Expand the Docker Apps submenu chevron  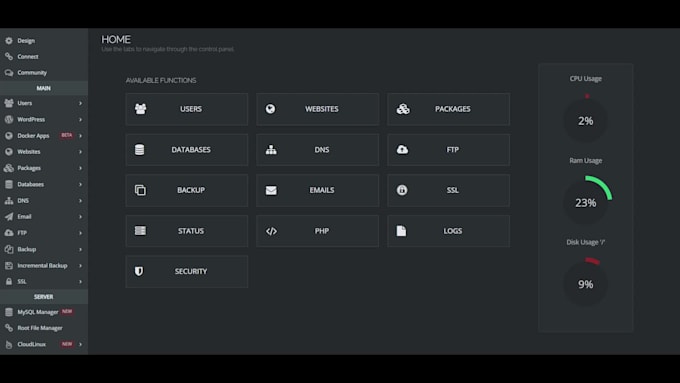coord(80,136)
